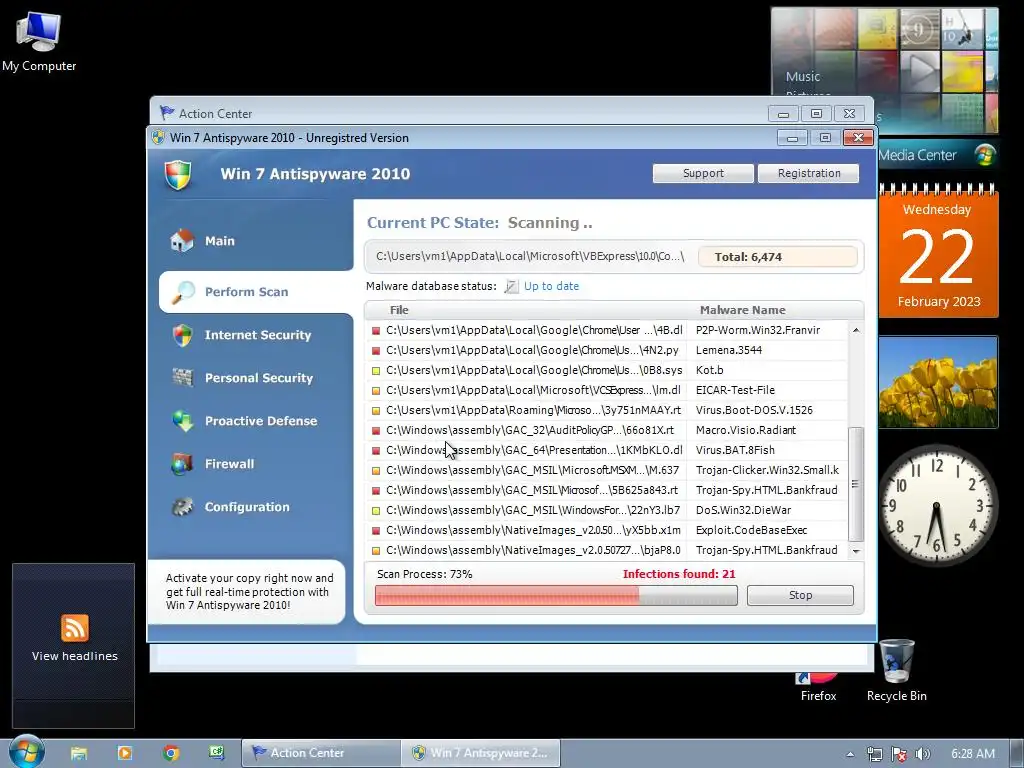Screen dimensions: 1024x768
Task: Click red threat marker for Macro.Visio.Radiant
Action: click(376, 430)
